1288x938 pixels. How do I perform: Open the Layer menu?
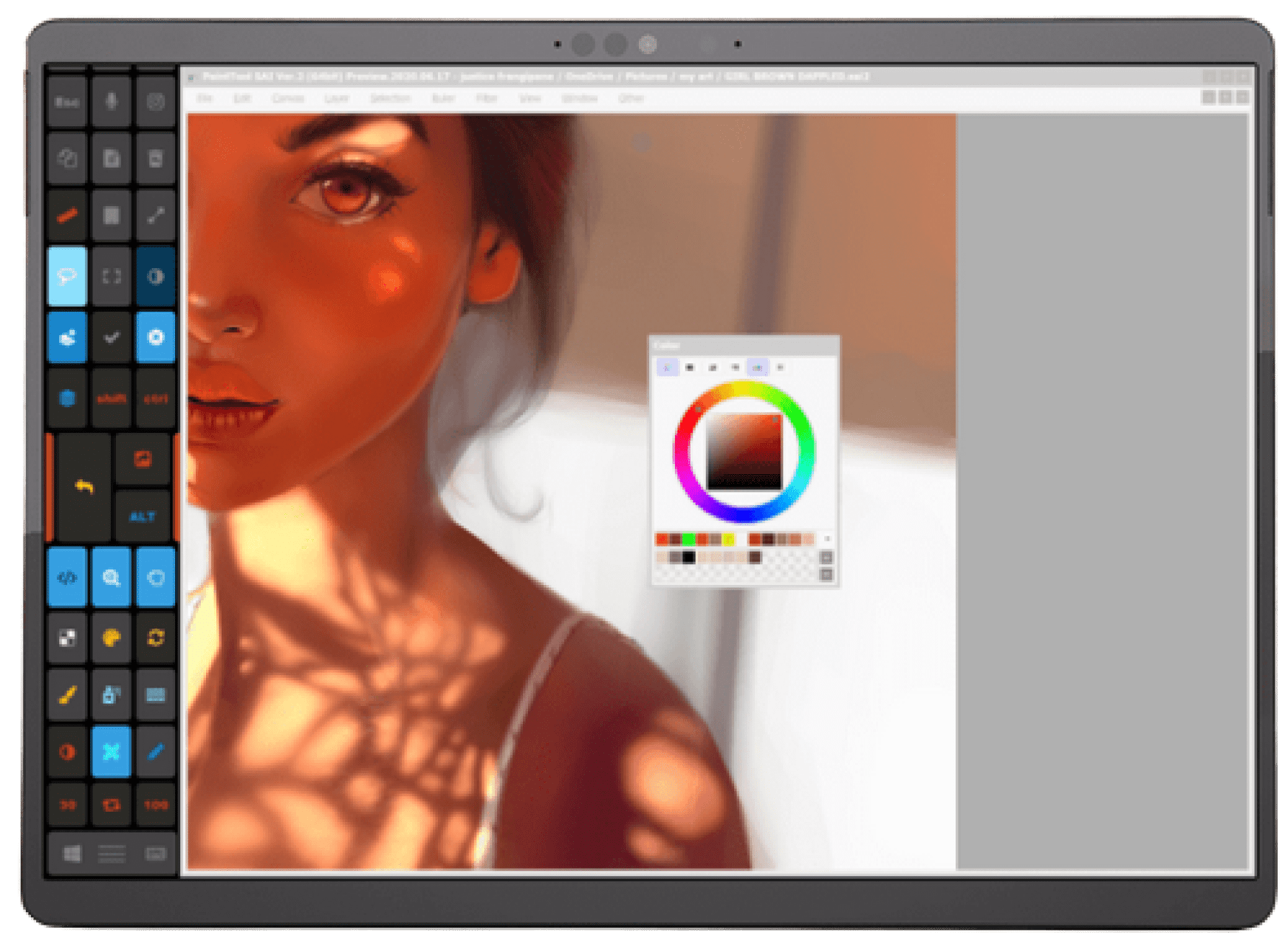(336, 98)
